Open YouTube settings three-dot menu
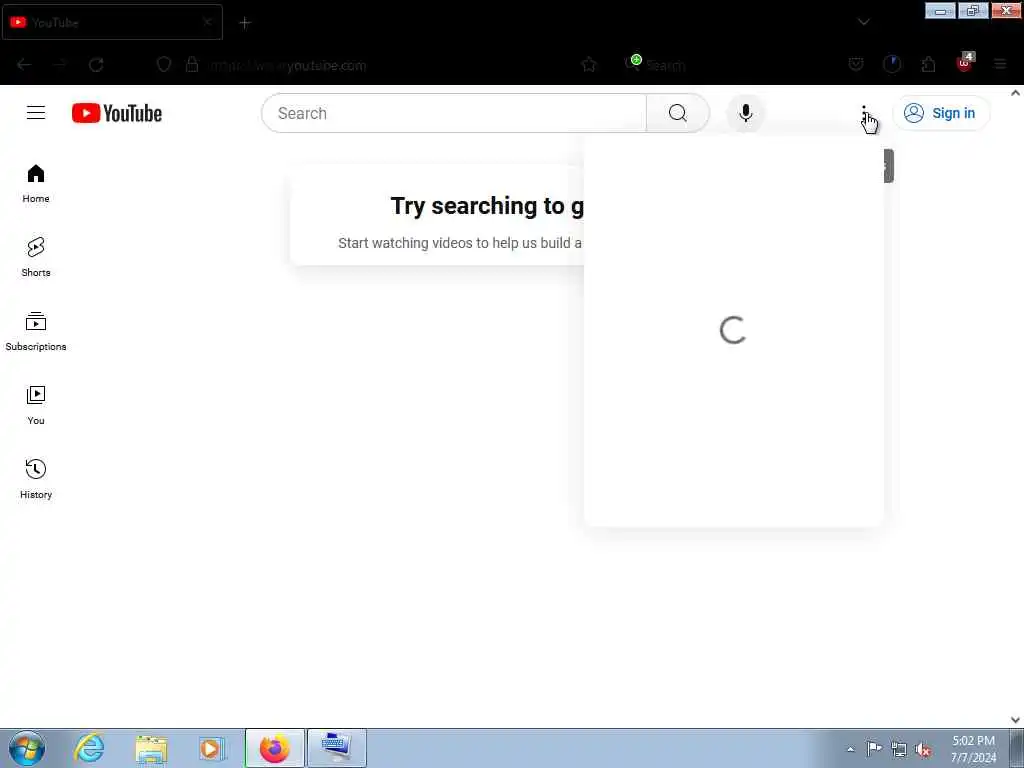Image resolution: width=1024 pixels, height=768 pixels. click(863, 114)
